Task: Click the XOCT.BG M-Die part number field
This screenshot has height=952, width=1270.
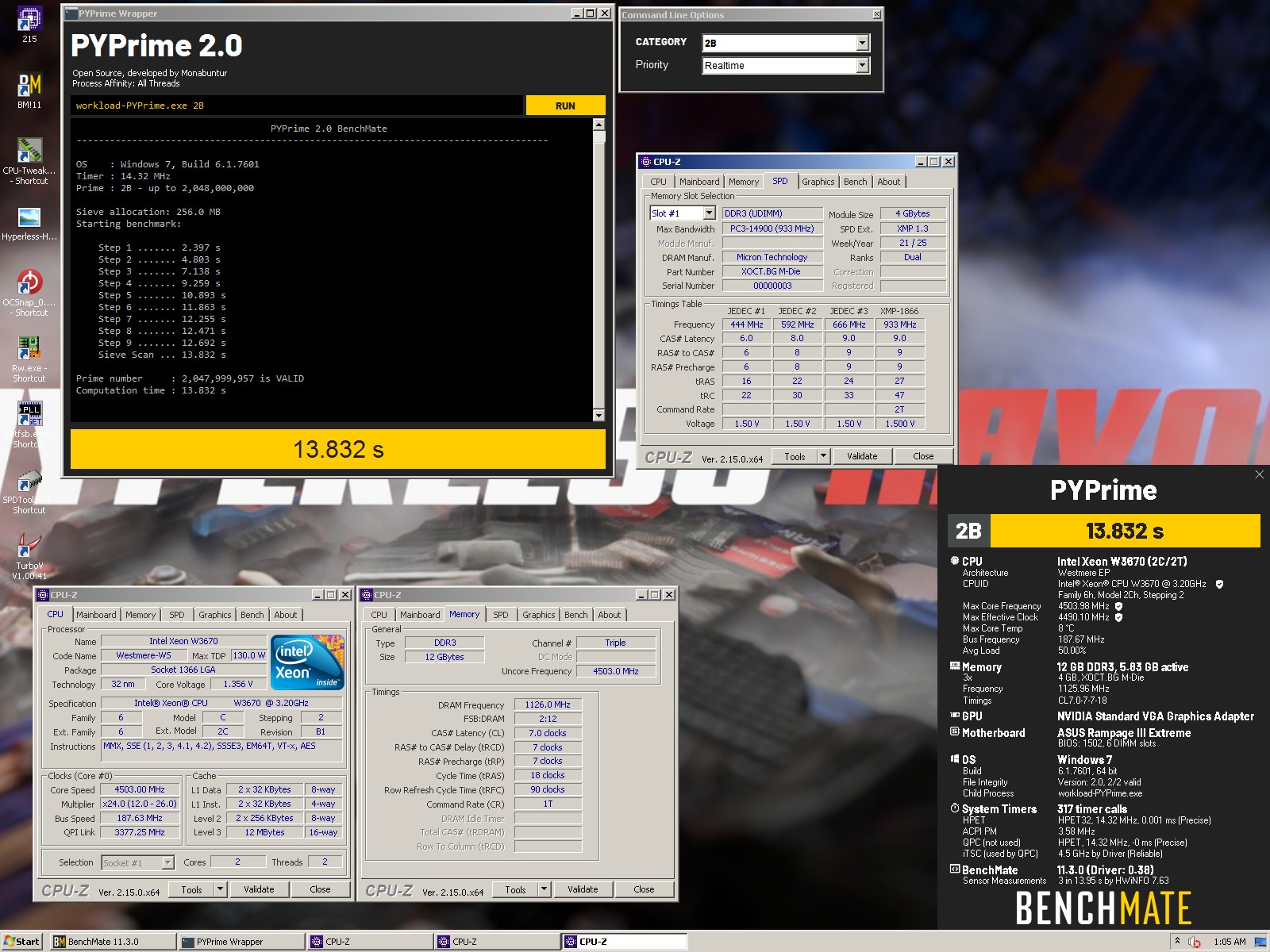Action: [x=771, y=271]
